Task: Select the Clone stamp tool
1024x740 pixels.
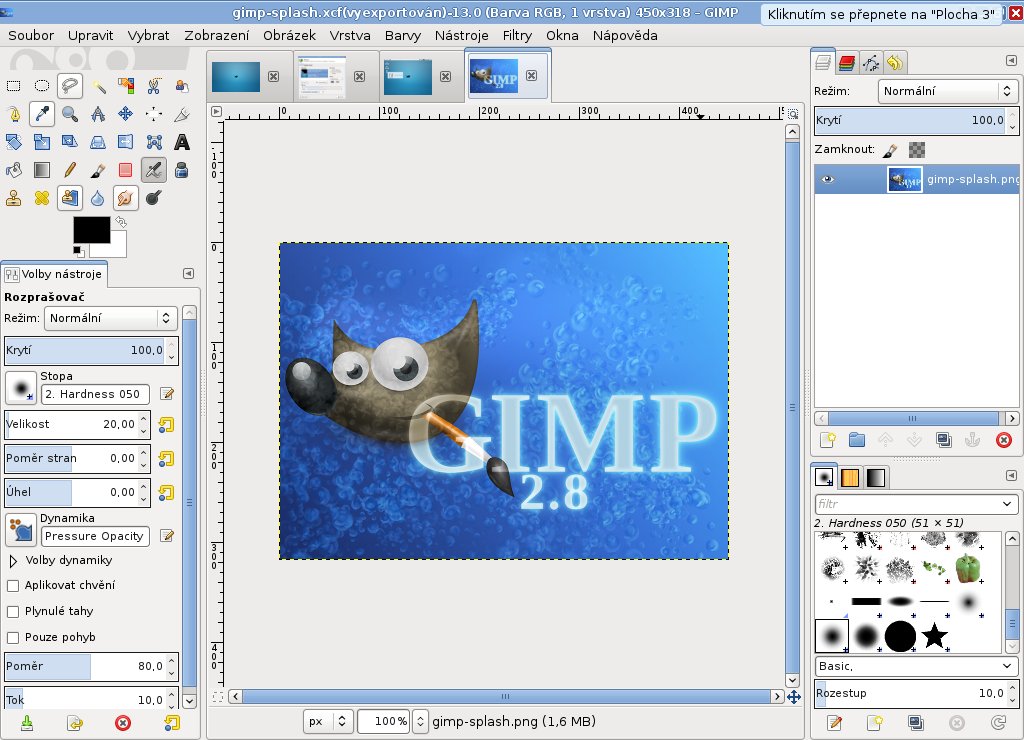Action: (x=13, y=198)
